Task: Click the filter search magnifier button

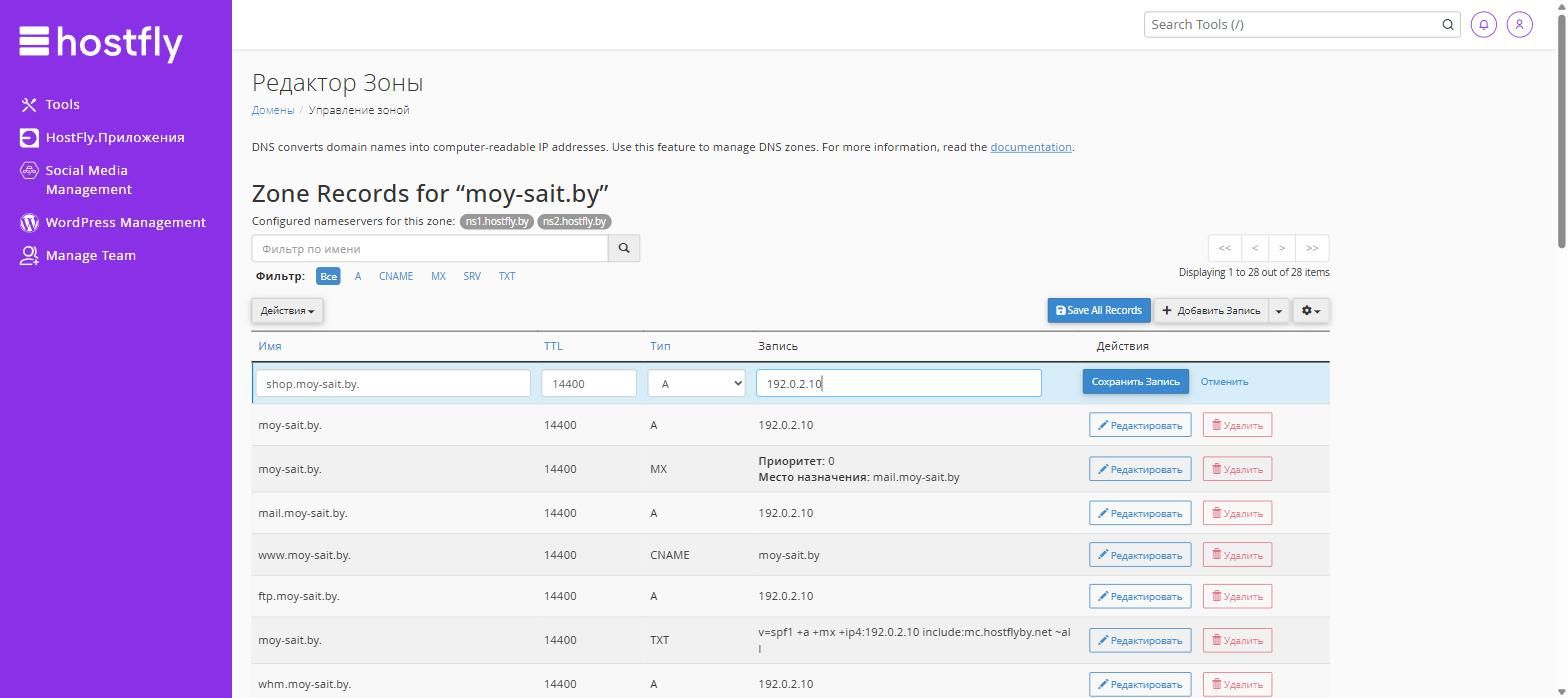Action: tap(624, 248)
